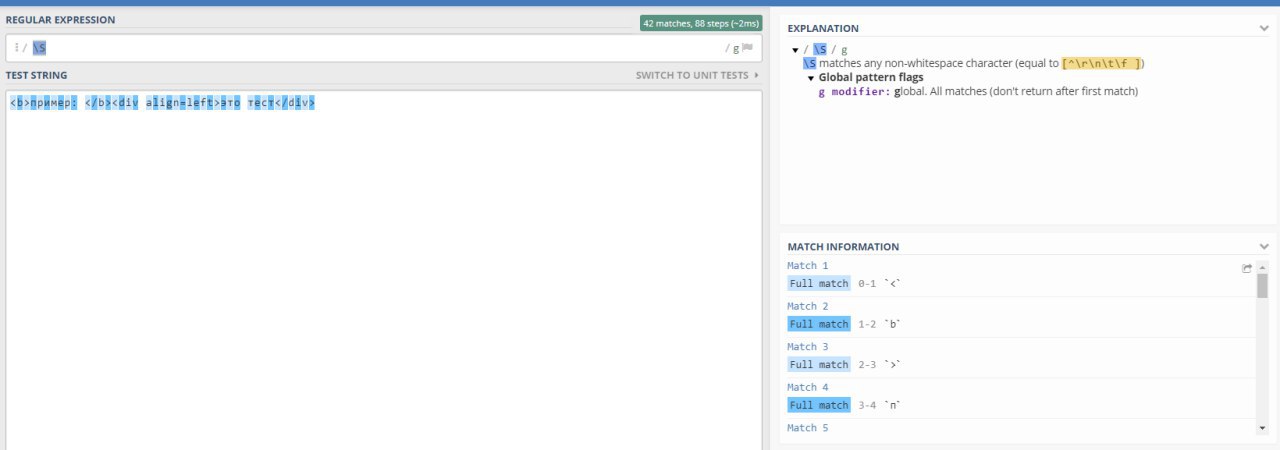Export matches using the share icon
1280x450 pixels.
1247,268
